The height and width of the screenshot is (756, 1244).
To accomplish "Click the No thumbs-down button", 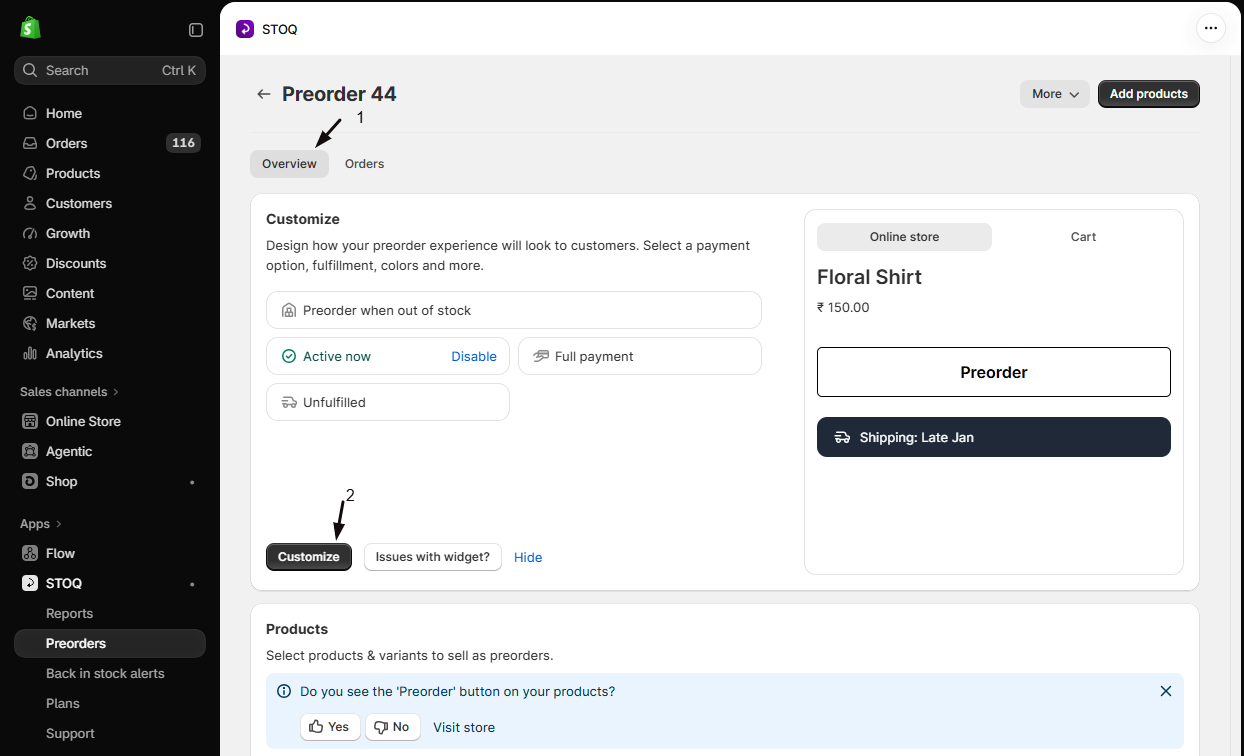I will 392,727.
